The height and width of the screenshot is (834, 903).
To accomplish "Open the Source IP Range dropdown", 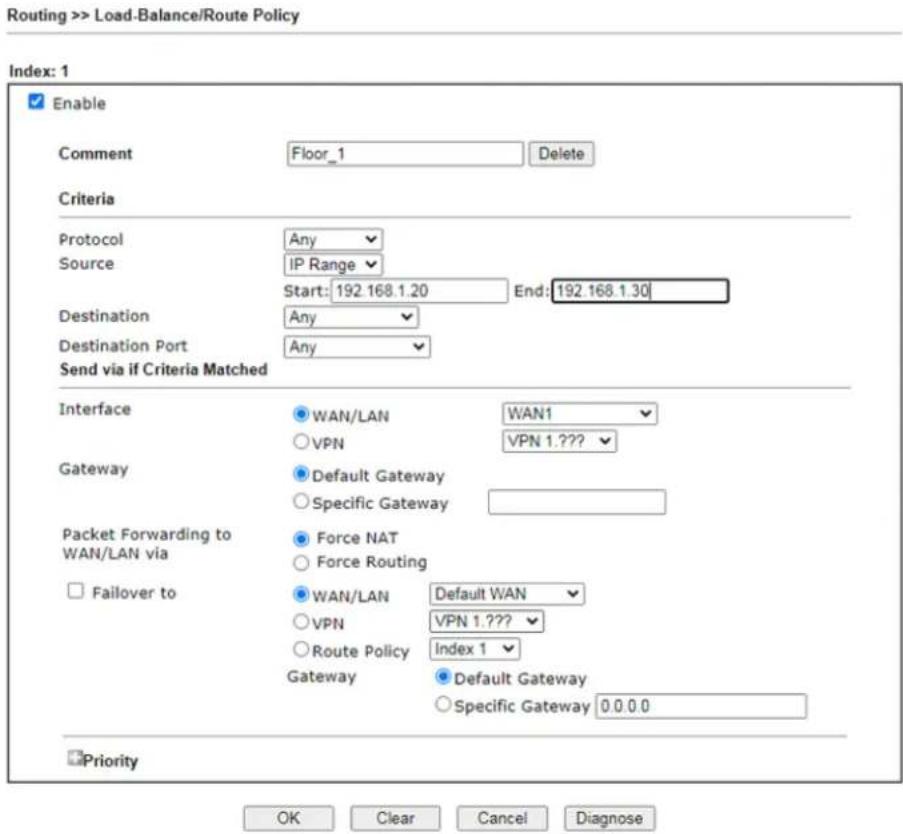I will tap(333, 264).
